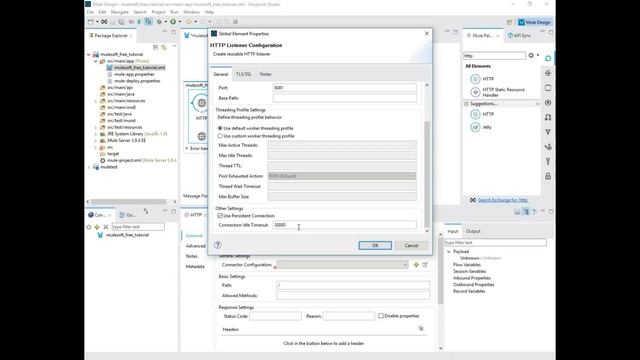
Task: Click the top bubble icon in palette sidebar
Action: [548, 58]
